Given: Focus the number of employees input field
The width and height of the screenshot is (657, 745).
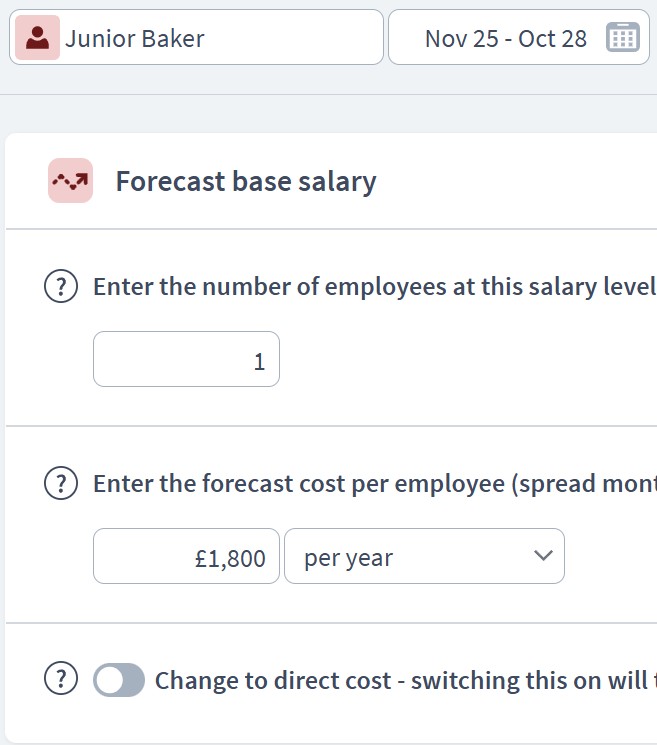Looking at the screenshot, I should 186,360.
